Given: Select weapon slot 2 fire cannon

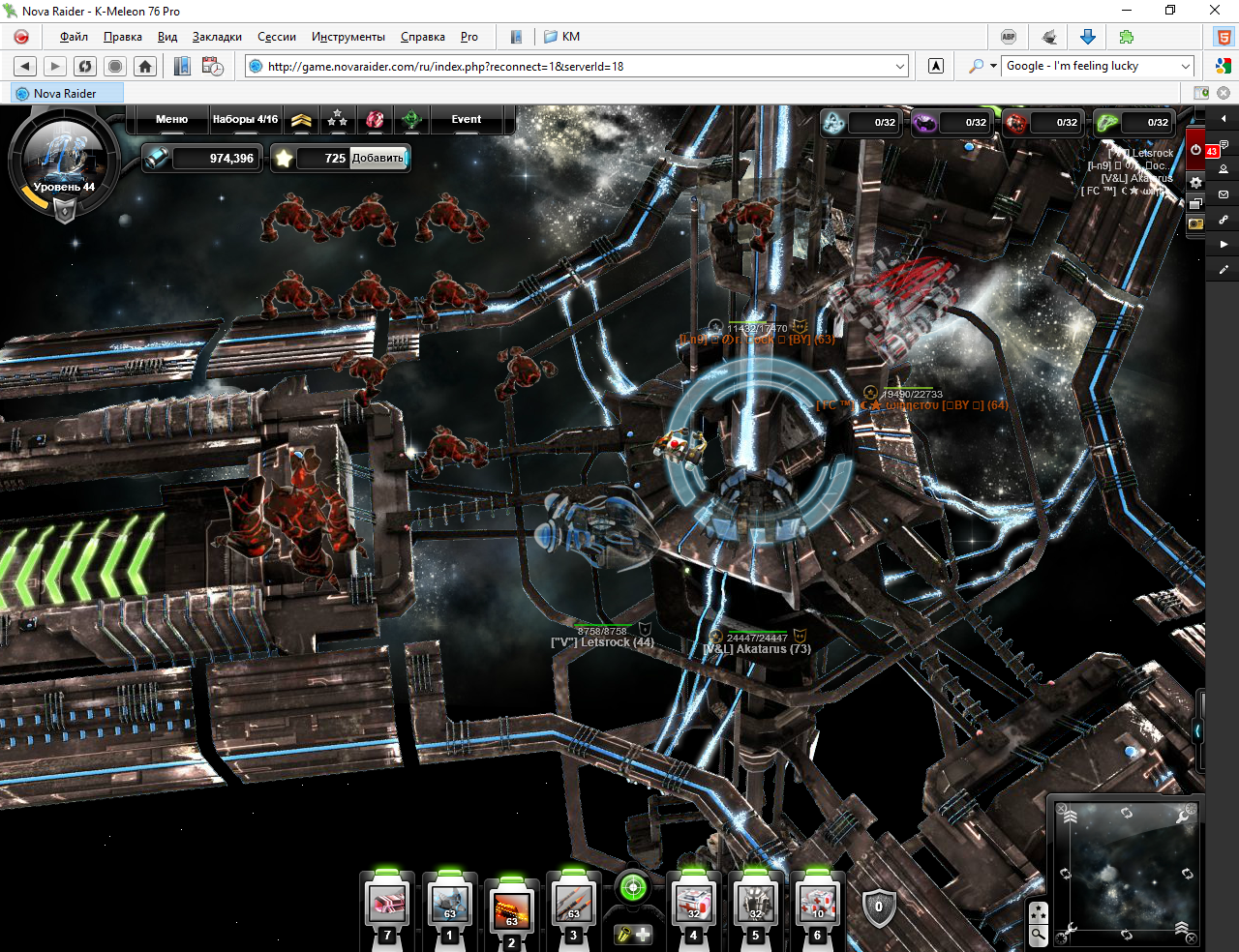Looking at the screenshot, I should (x=512, y=912).
